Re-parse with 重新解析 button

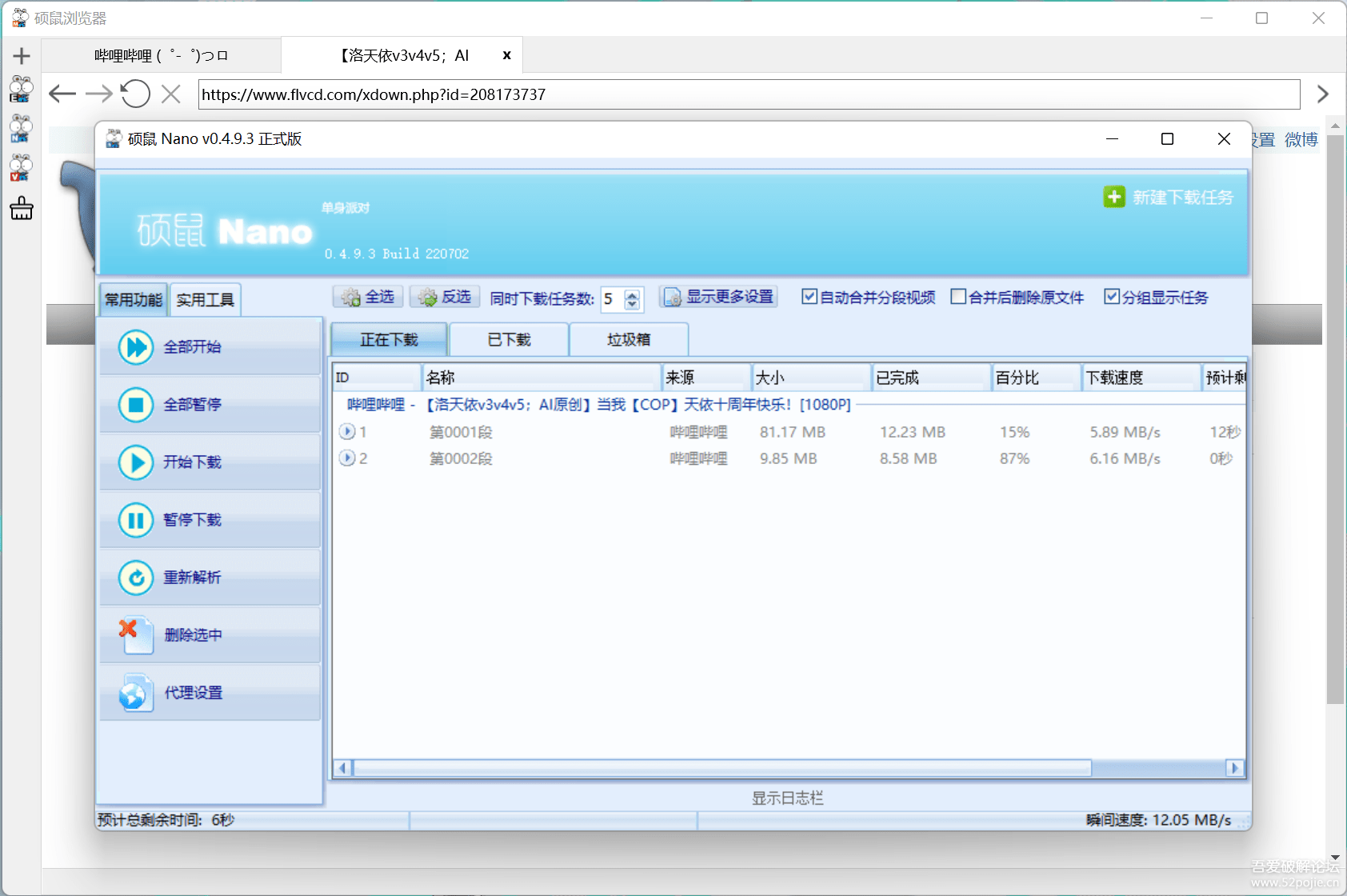210,578
